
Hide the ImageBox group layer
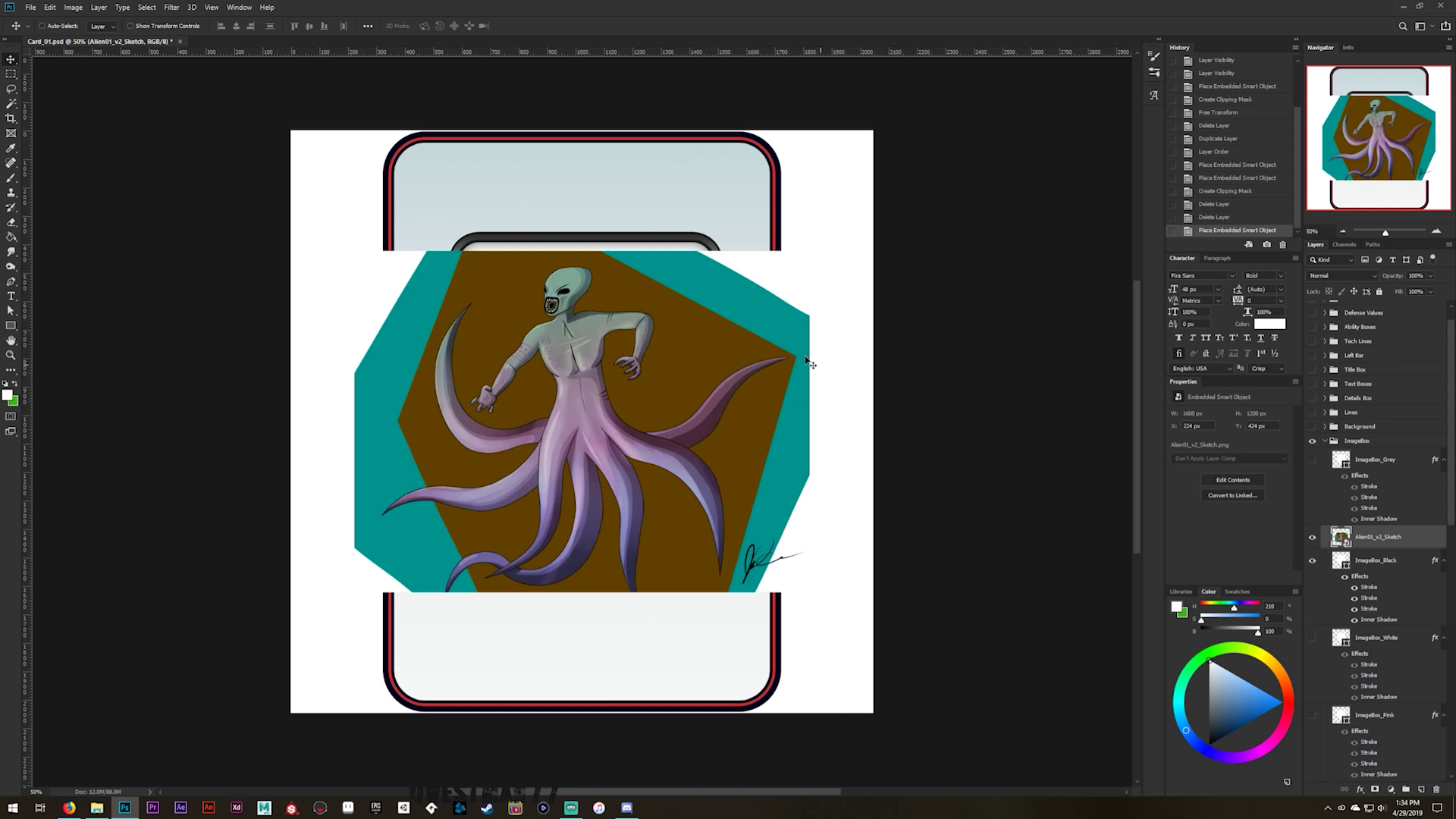(1312, 441)
